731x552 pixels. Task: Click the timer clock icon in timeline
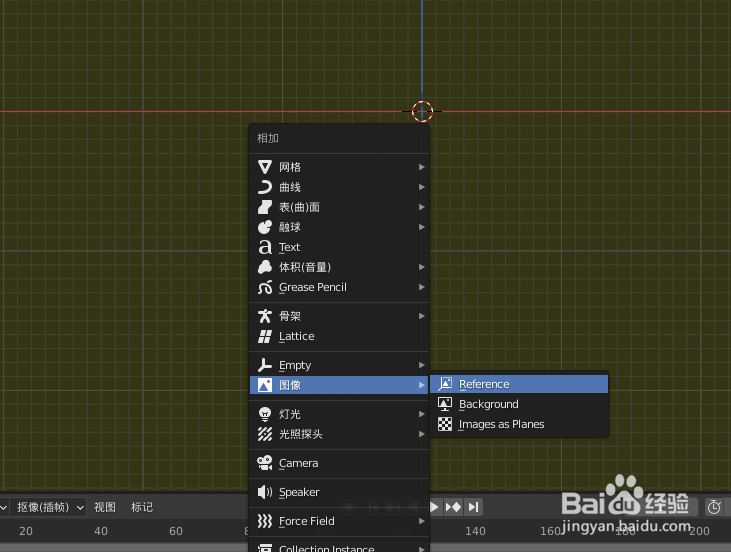714,507
